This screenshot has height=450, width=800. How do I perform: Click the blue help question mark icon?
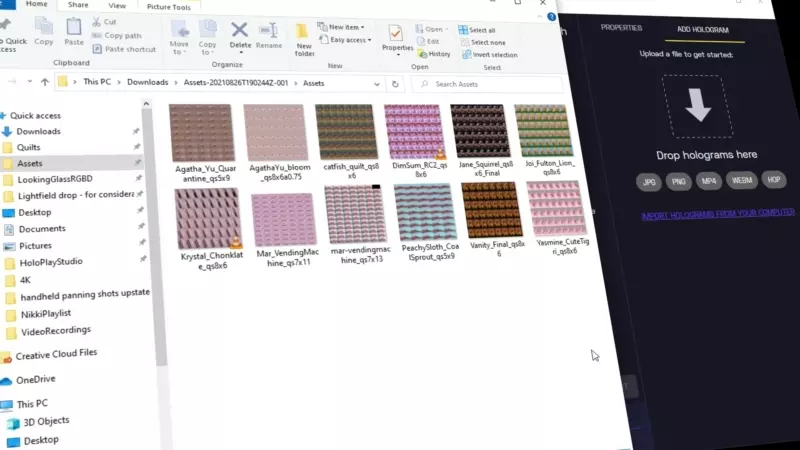point(552,17)
